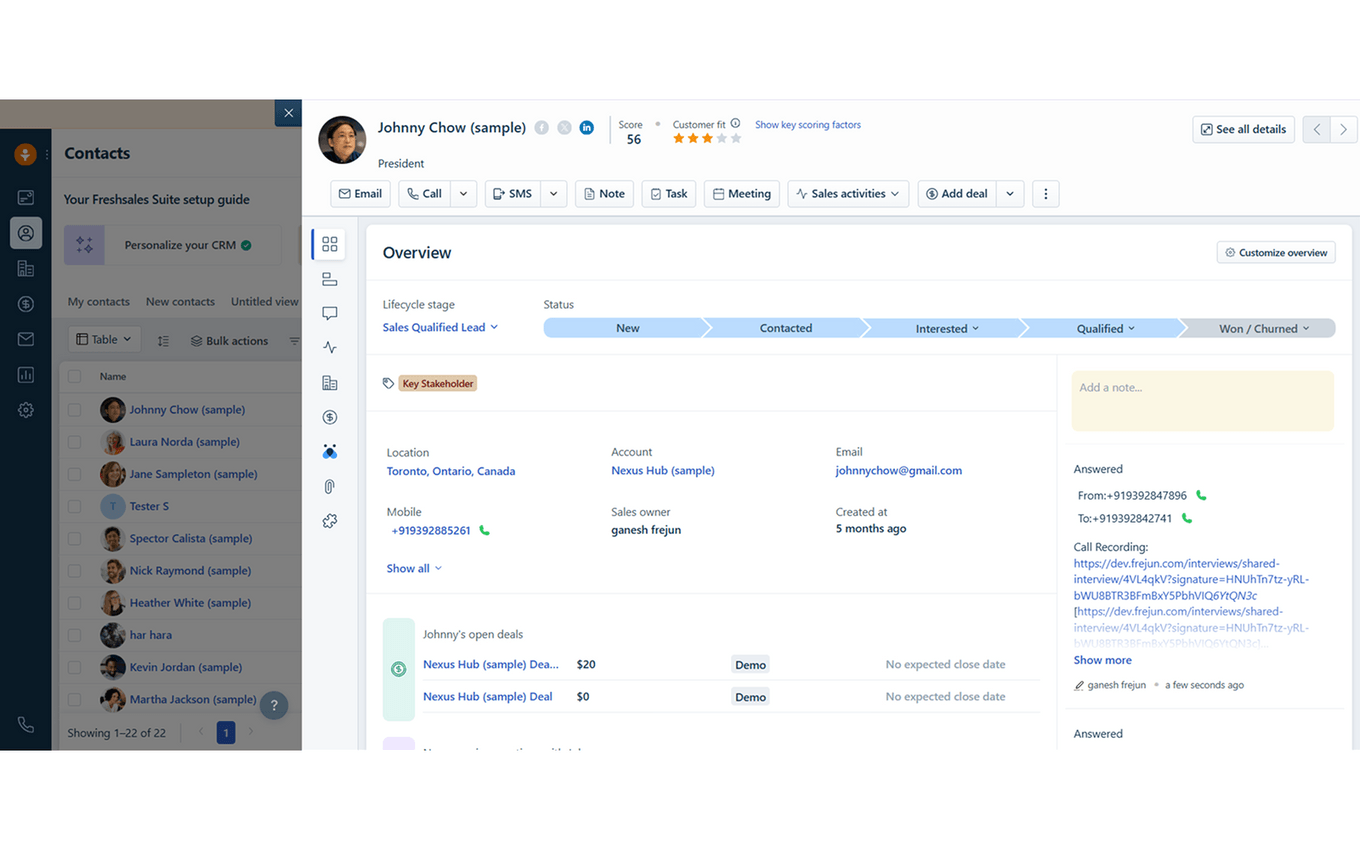Screen dimensions: 1360x850
Task: Open Settings gear in left navigation
Action: coord(26,410)
